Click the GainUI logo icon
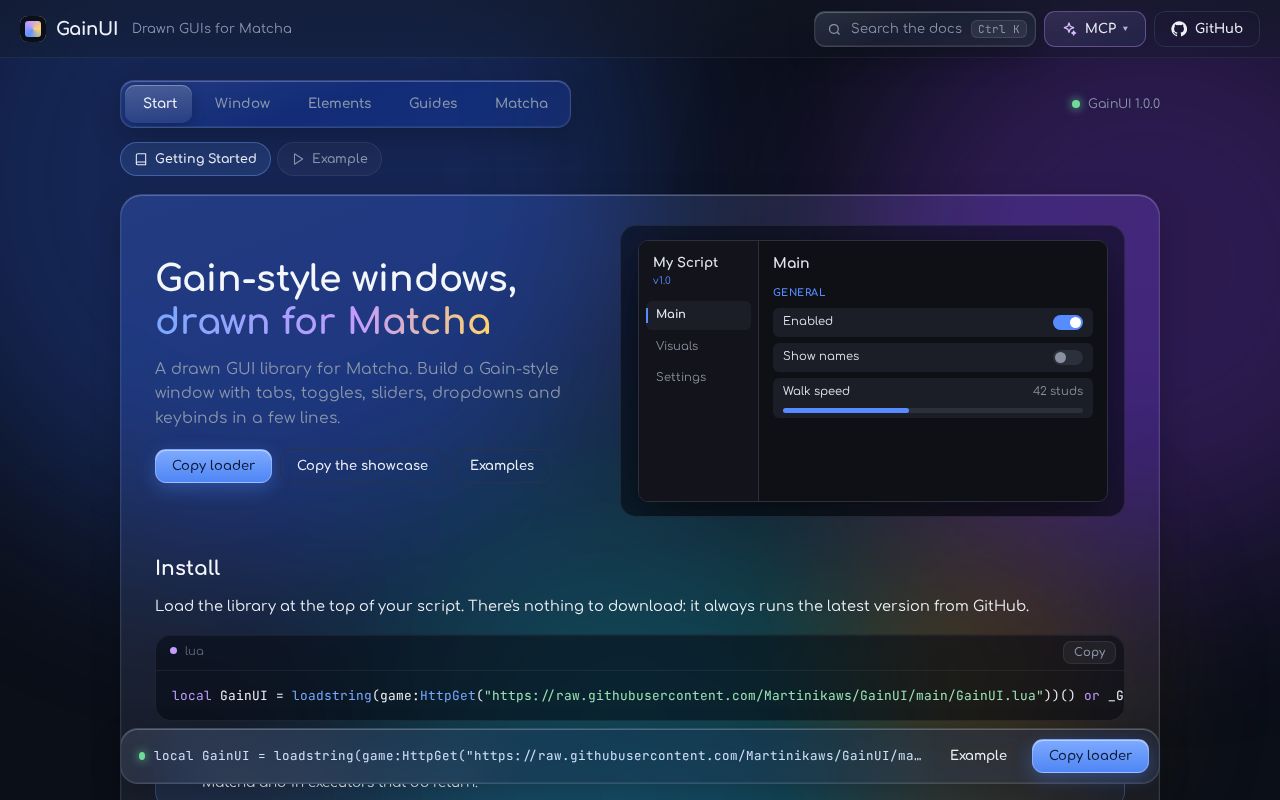The image size is (1280, 800). click(33, 28)
